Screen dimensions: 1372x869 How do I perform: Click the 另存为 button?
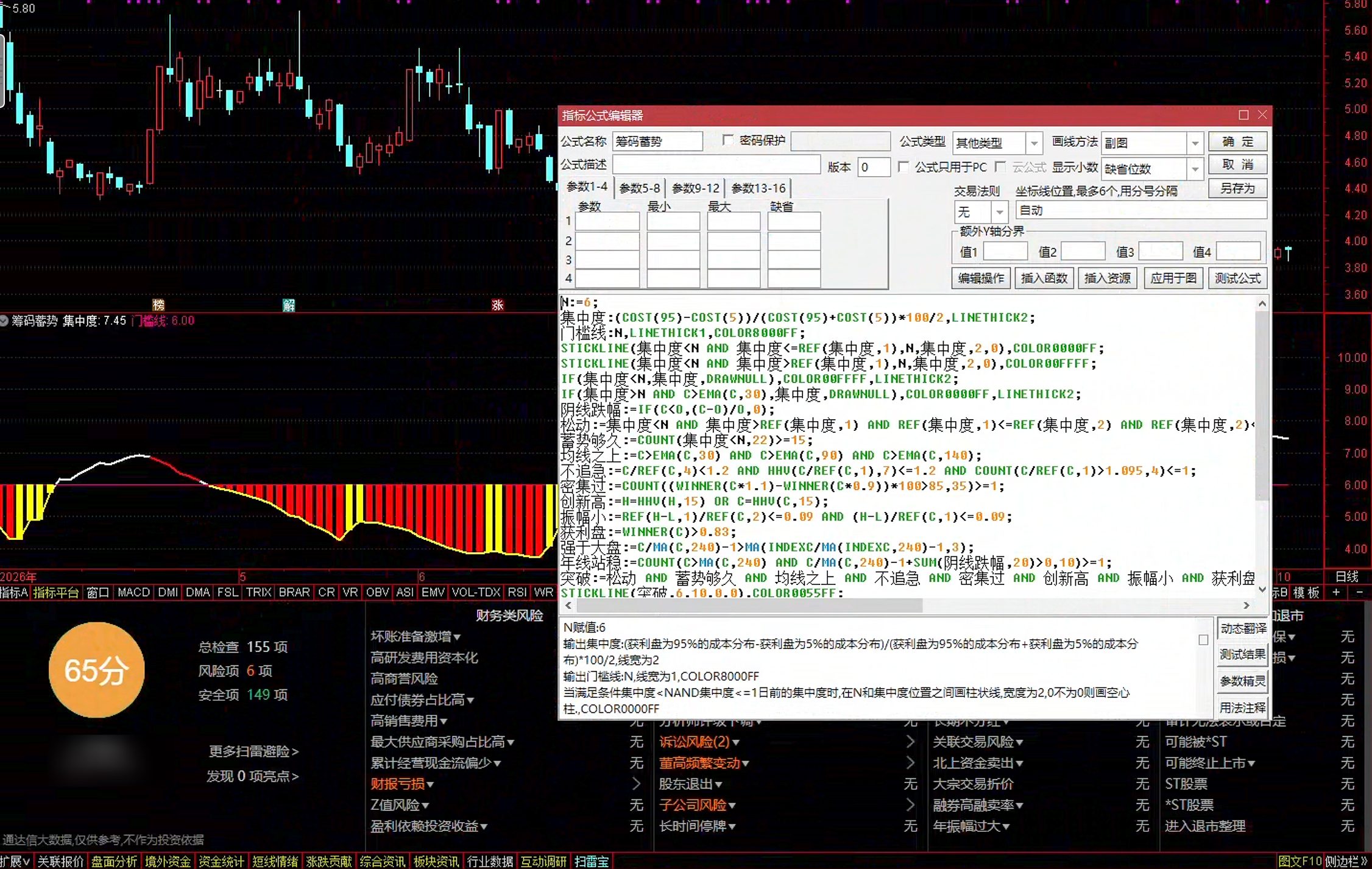[1238, 188]
